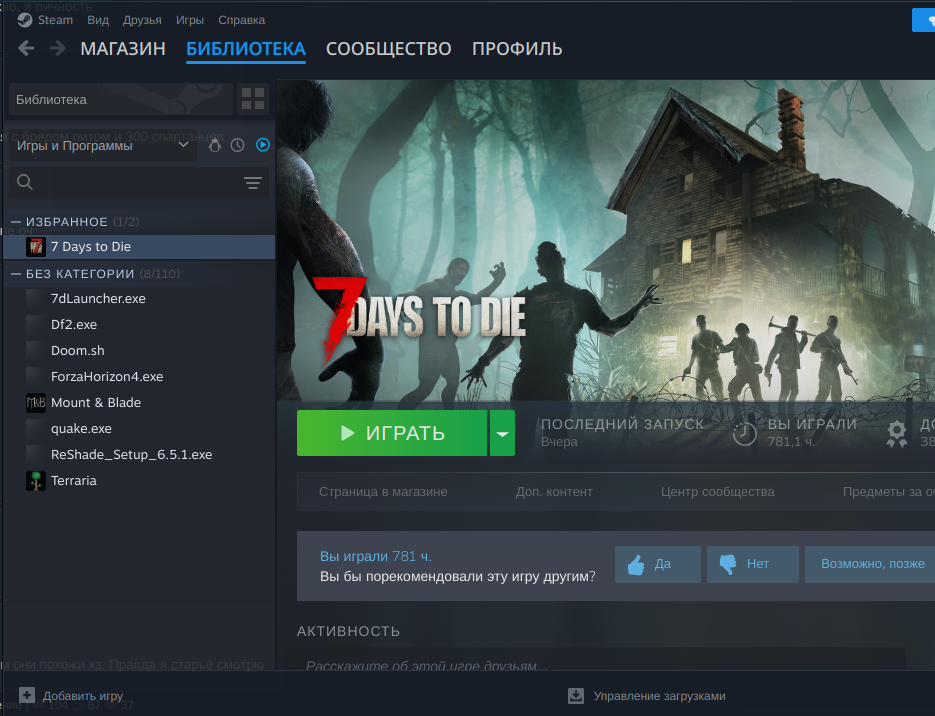
Task: Recommend the game with Да button
Action: coord(658,564)
